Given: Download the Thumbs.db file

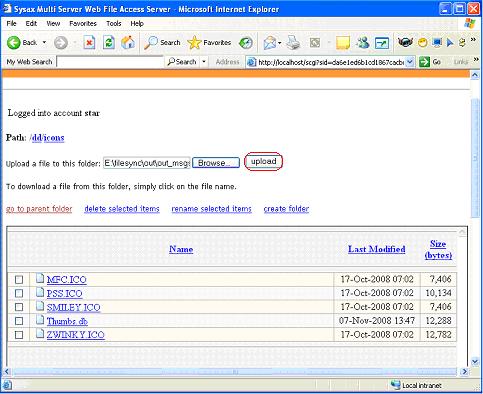Looking at the screenshot, I should point(67,321).
